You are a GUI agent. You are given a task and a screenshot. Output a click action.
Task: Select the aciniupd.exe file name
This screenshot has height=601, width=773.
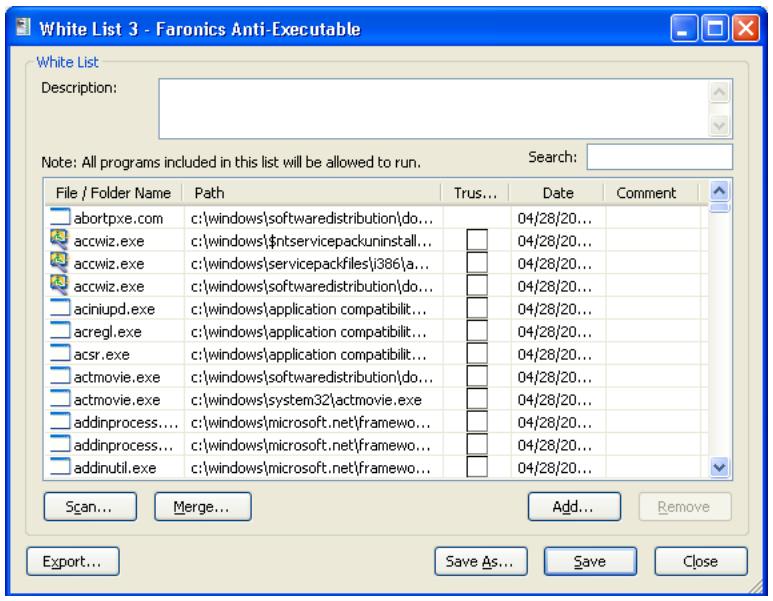(114, 309)
